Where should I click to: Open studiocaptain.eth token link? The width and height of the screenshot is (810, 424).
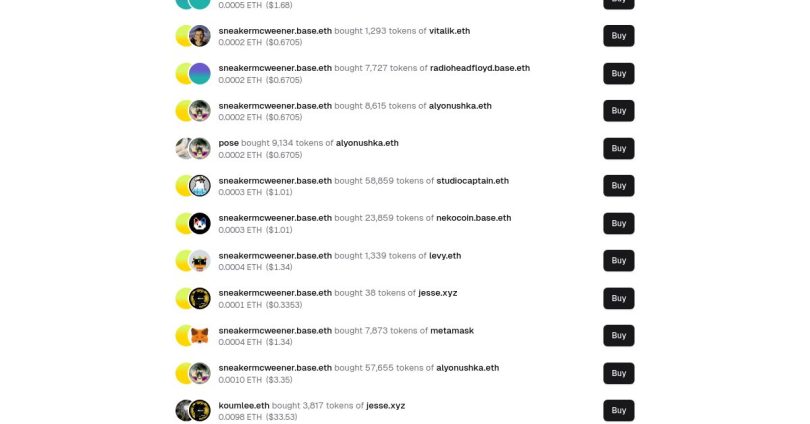pyautogui.click(x=473, y=181)
